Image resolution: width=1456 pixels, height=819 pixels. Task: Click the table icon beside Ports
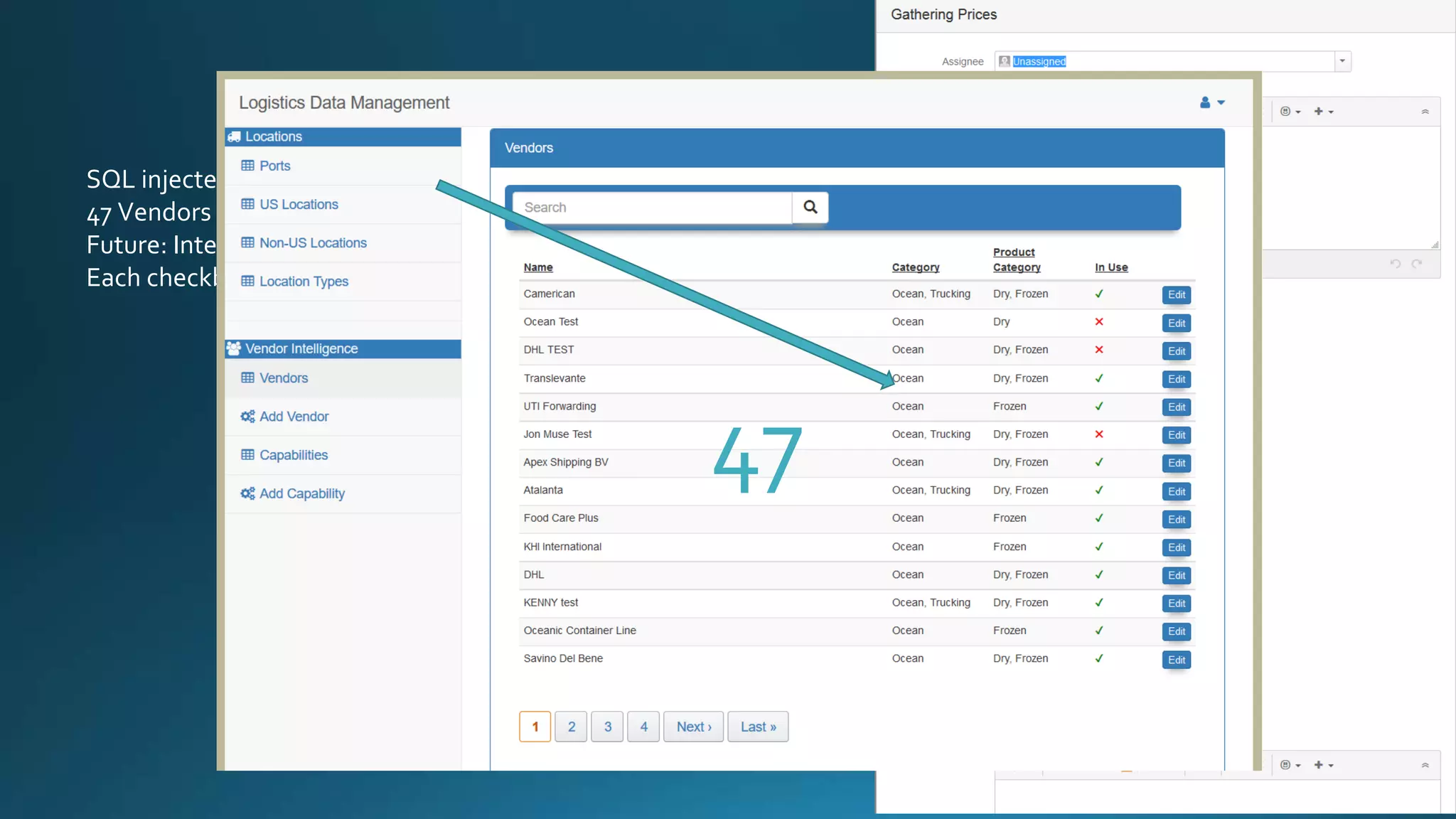[x=247, y=166]
